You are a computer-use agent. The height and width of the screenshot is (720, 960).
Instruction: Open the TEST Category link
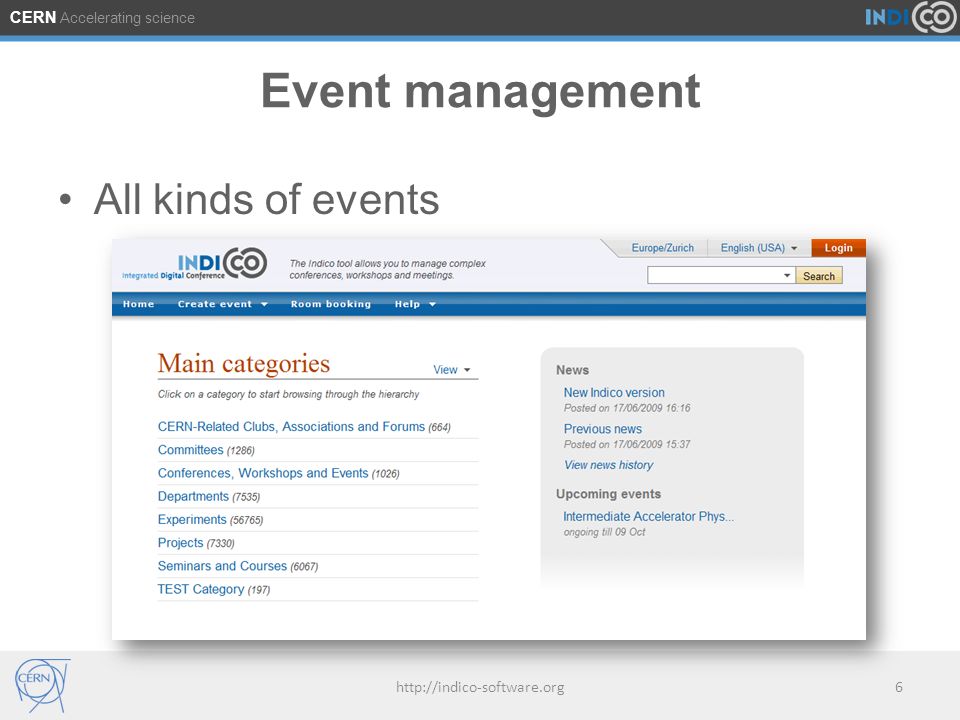(x=201, y=590)
